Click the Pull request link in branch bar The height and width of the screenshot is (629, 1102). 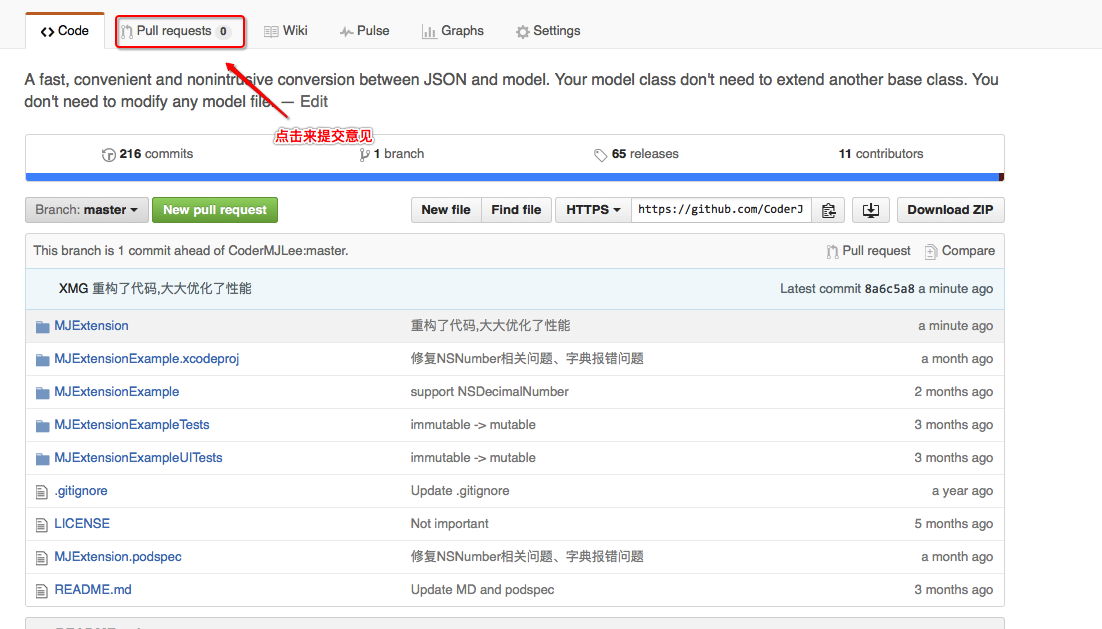coord(868,251)
